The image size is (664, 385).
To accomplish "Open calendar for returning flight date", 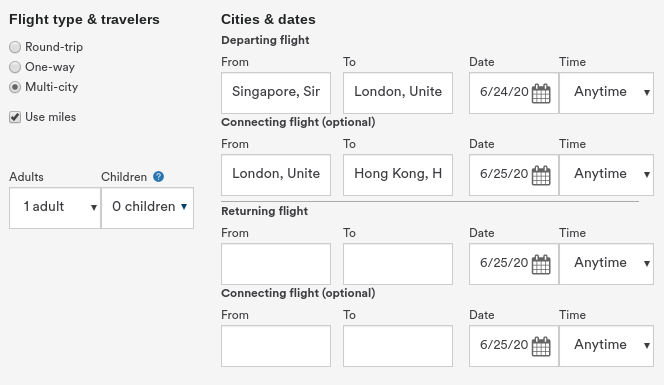I will click(x=541, y=264).
